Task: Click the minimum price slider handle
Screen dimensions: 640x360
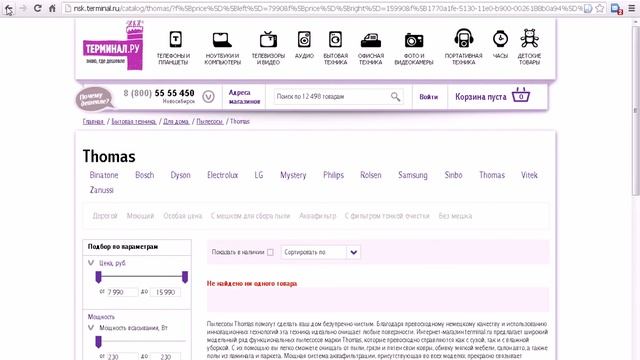Action: pos(98,277)
